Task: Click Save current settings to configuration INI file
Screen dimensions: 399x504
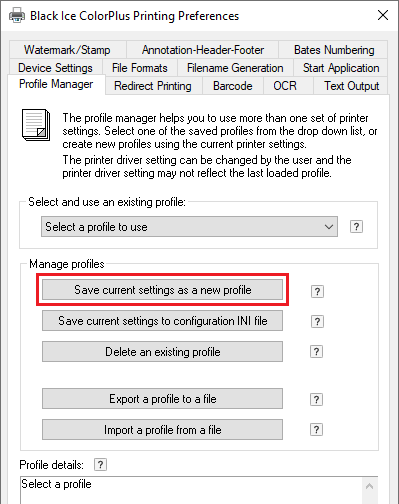Action: point(162,321)
